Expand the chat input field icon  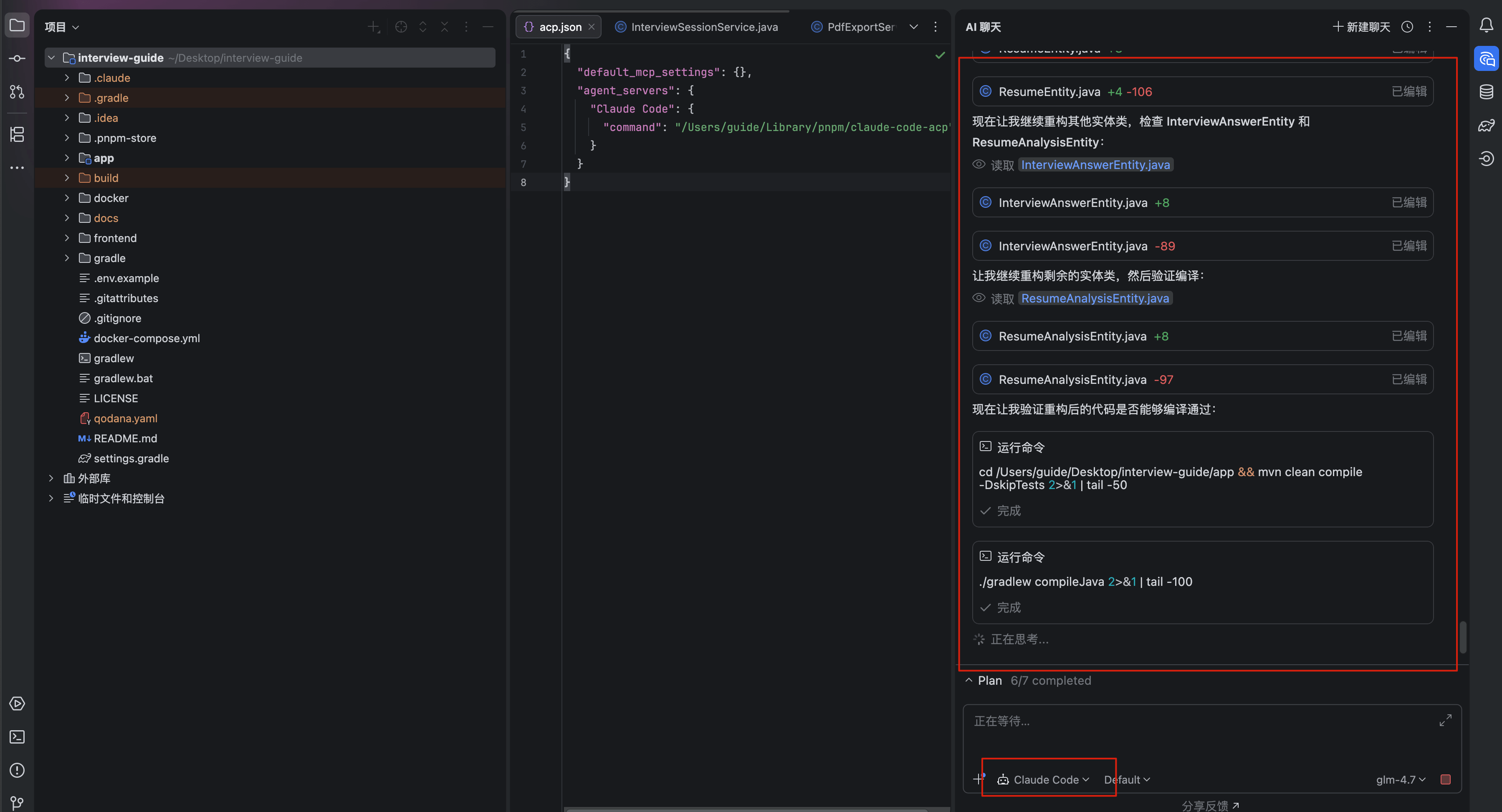tap(1446, 721)
